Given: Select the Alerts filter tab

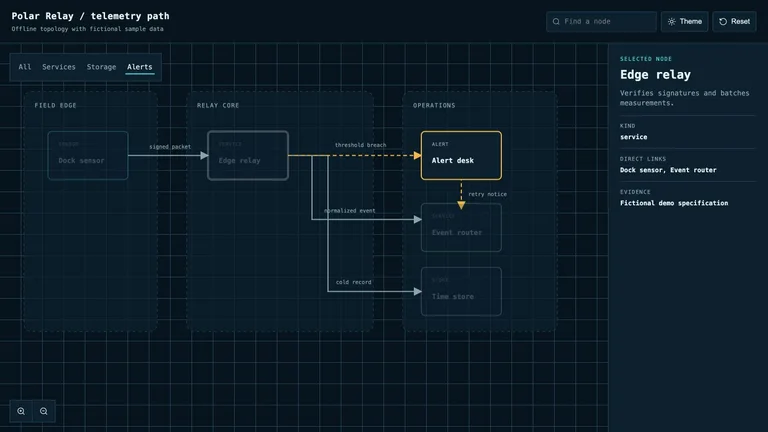Looking at the screenshot, I should pyautogui.click(x=140, y=67).
